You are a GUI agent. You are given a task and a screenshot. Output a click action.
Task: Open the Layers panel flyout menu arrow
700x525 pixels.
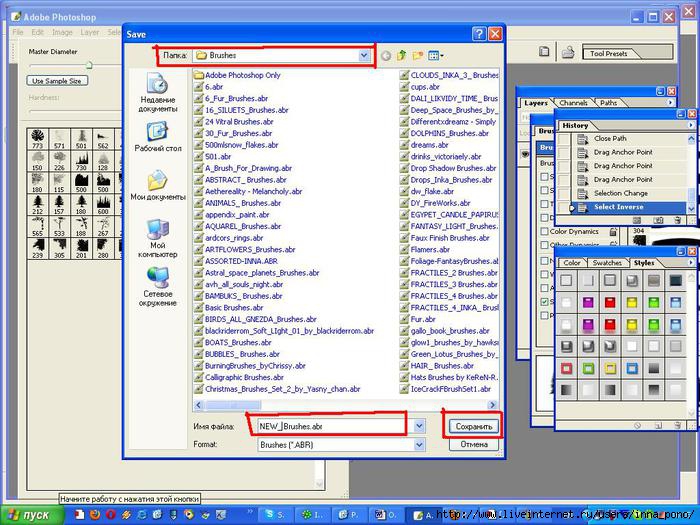pyautogui.click(x=670, y=102)
